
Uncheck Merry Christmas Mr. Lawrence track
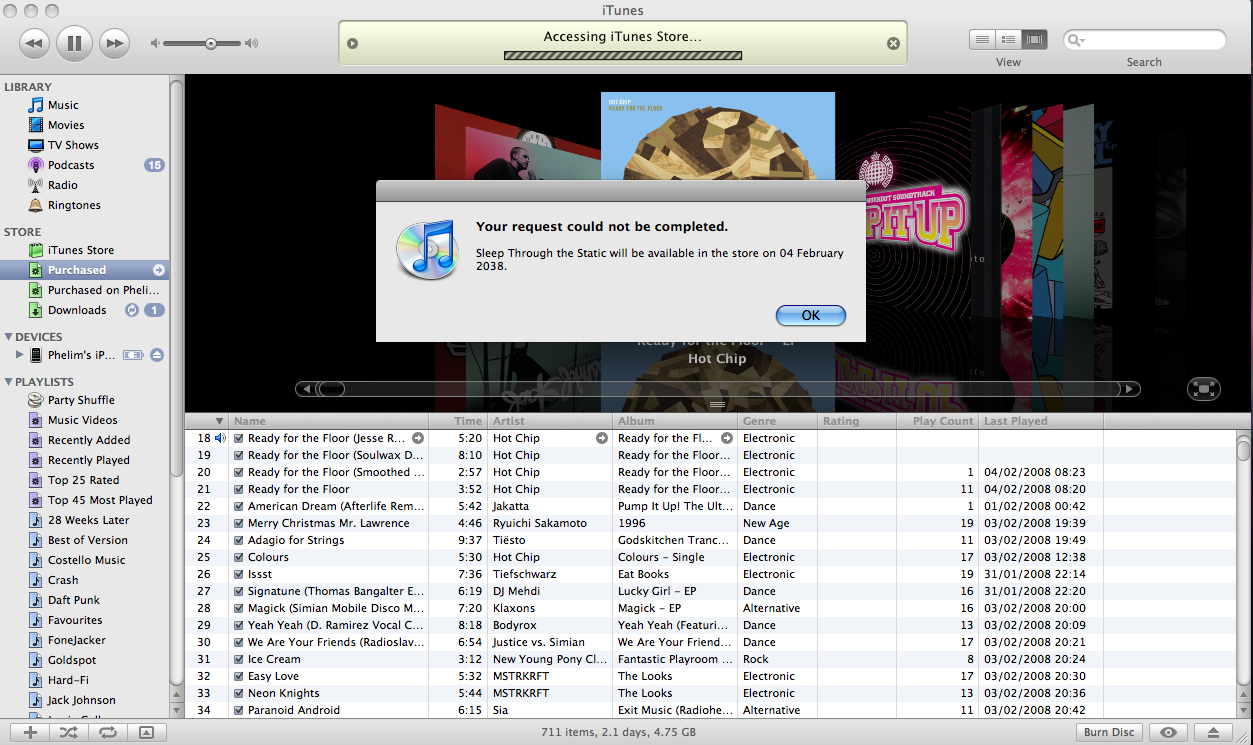click(x=238, y=523)
